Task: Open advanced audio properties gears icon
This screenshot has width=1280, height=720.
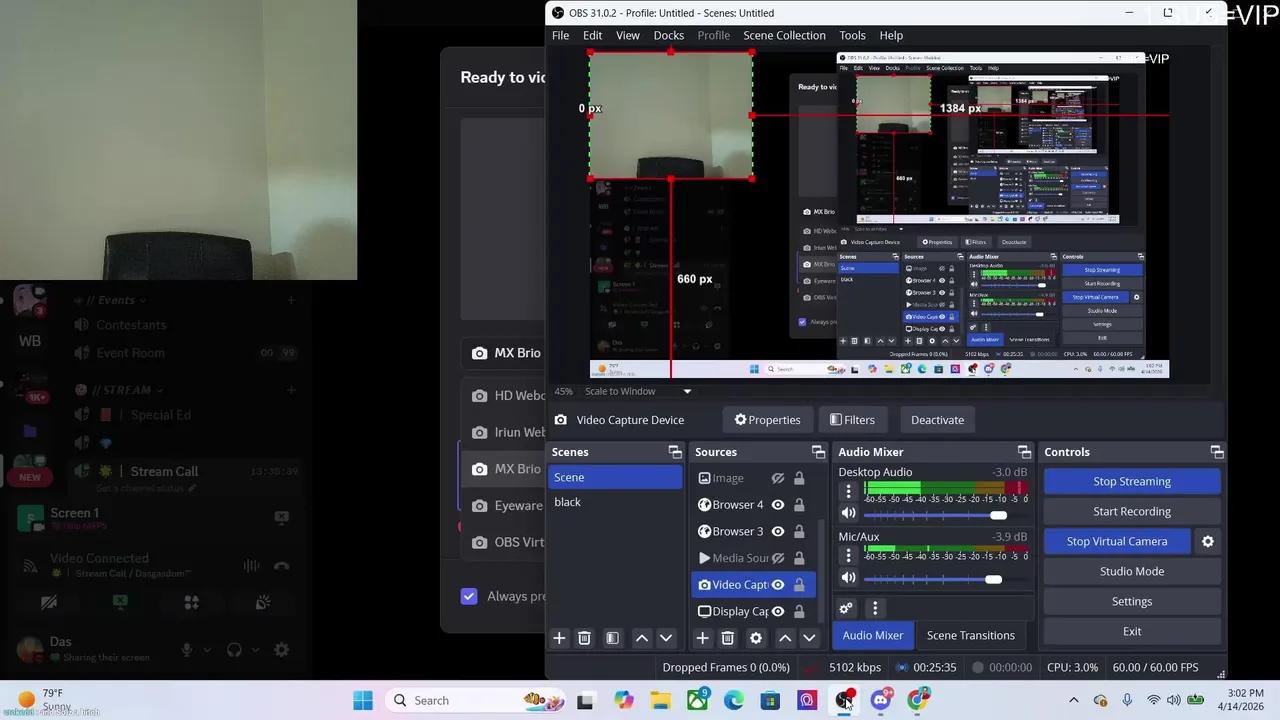Action: [846, 608]
